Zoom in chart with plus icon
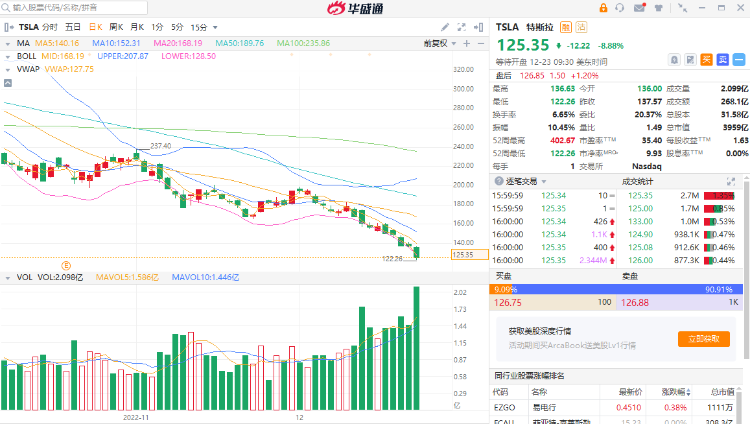 (x=467, y=44)
